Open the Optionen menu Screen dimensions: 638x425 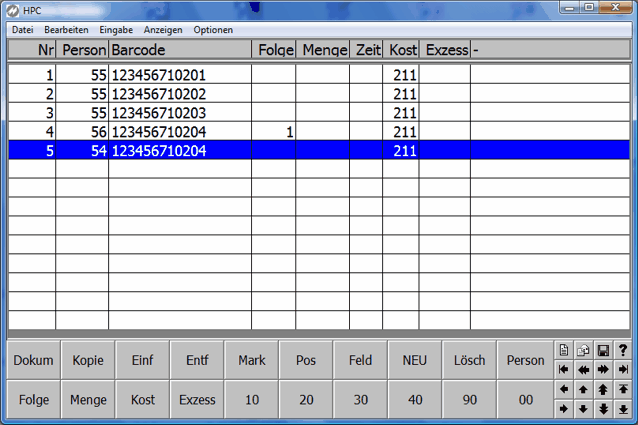213,30
